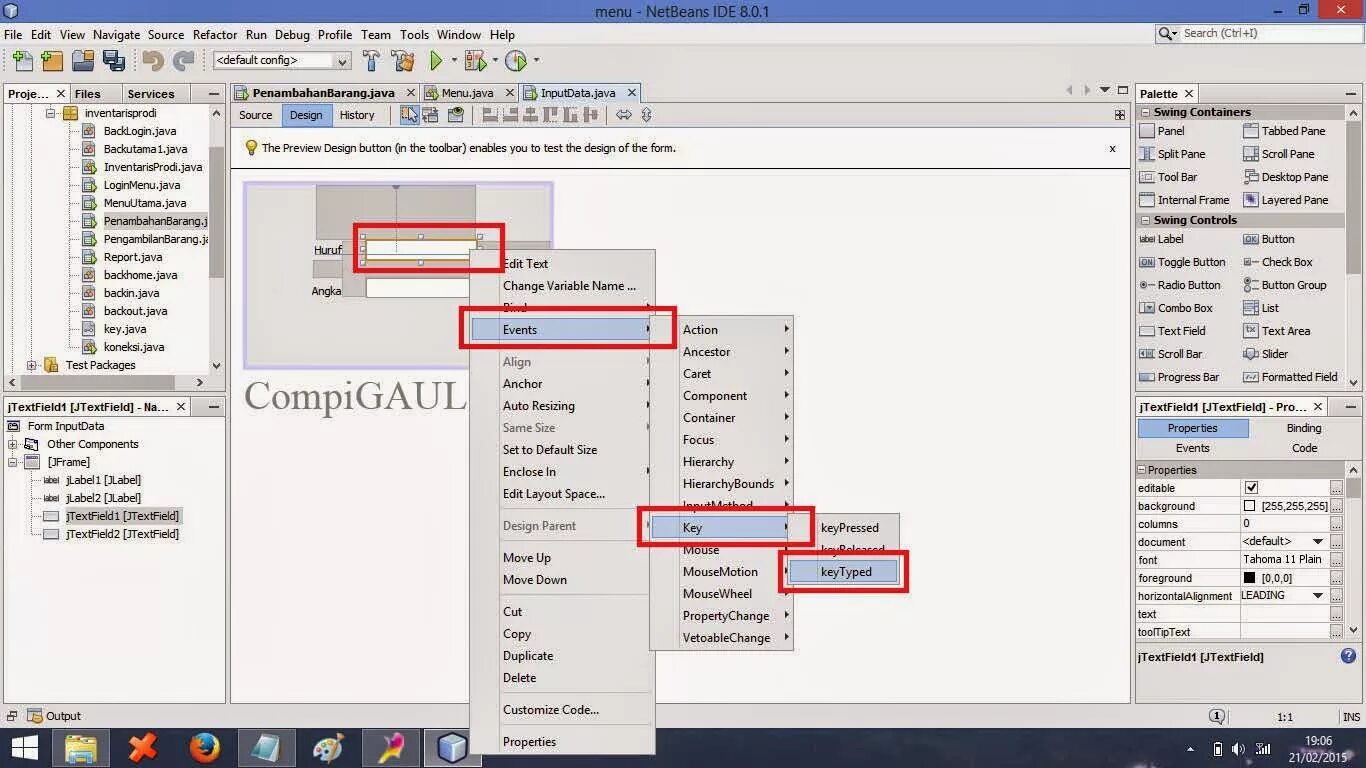The width and height of the screenshot is (1366, 768).
Task: Click the Debug Project icon
Action: [x=475, y=61]
